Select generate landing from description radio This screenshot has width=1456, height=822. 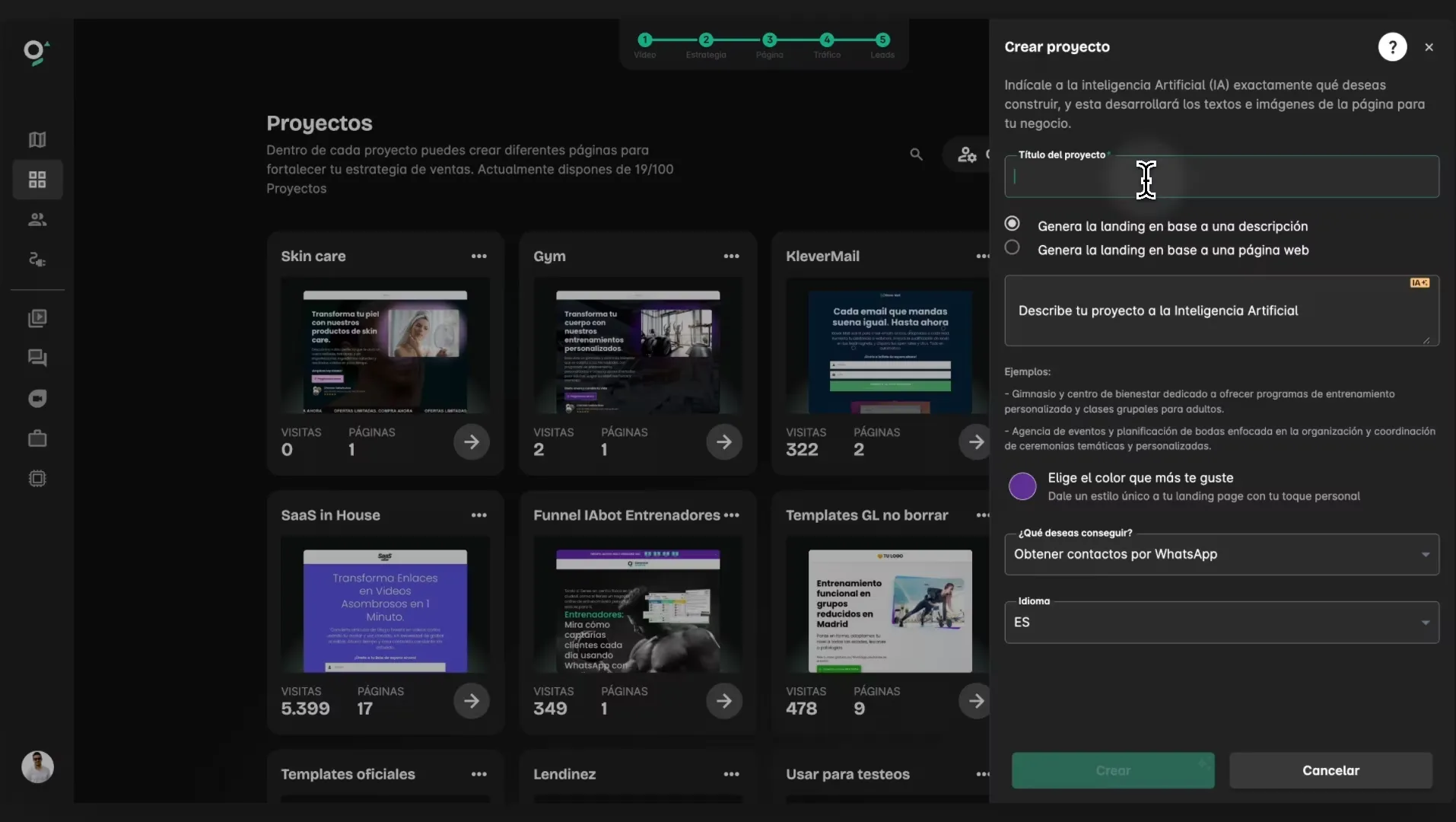tap(1012, 224)
